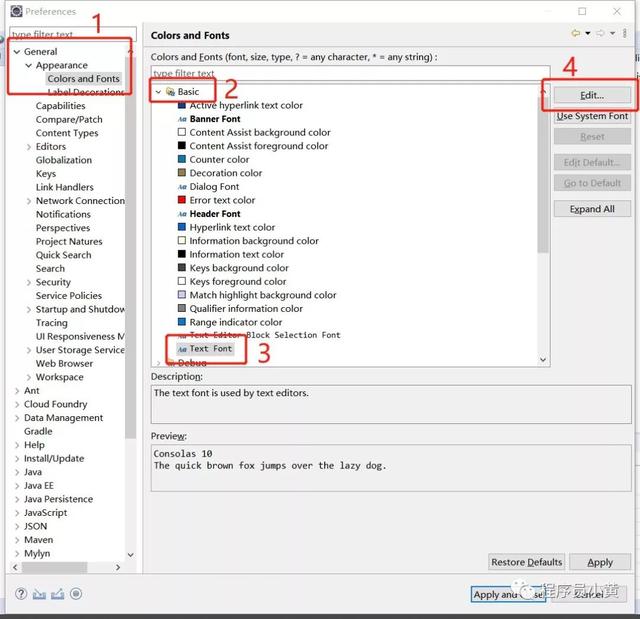
Task: Collapse the Basic category
Action: click(158, 92)
